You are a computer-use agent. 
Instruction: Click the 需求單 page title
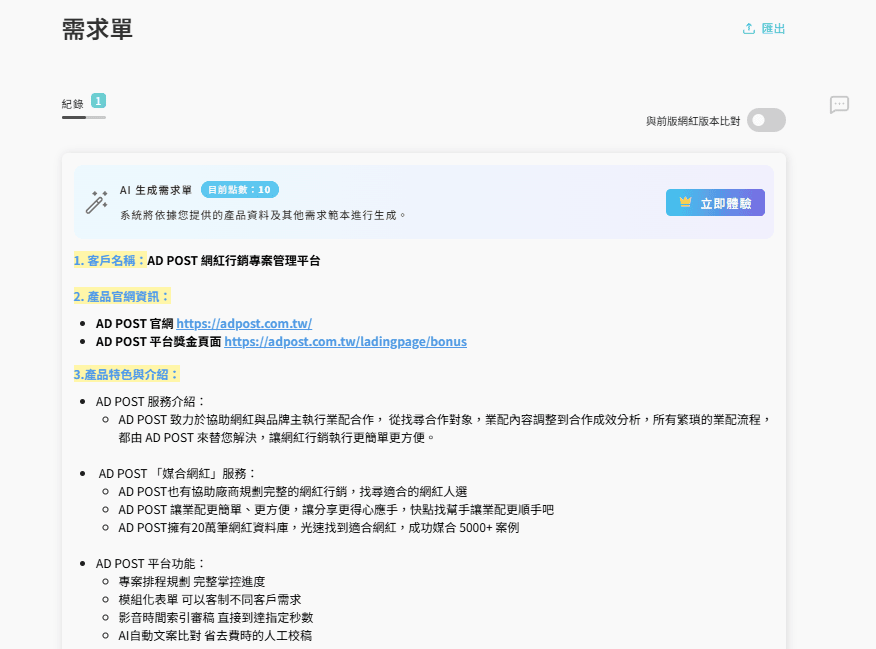(97, 29)
